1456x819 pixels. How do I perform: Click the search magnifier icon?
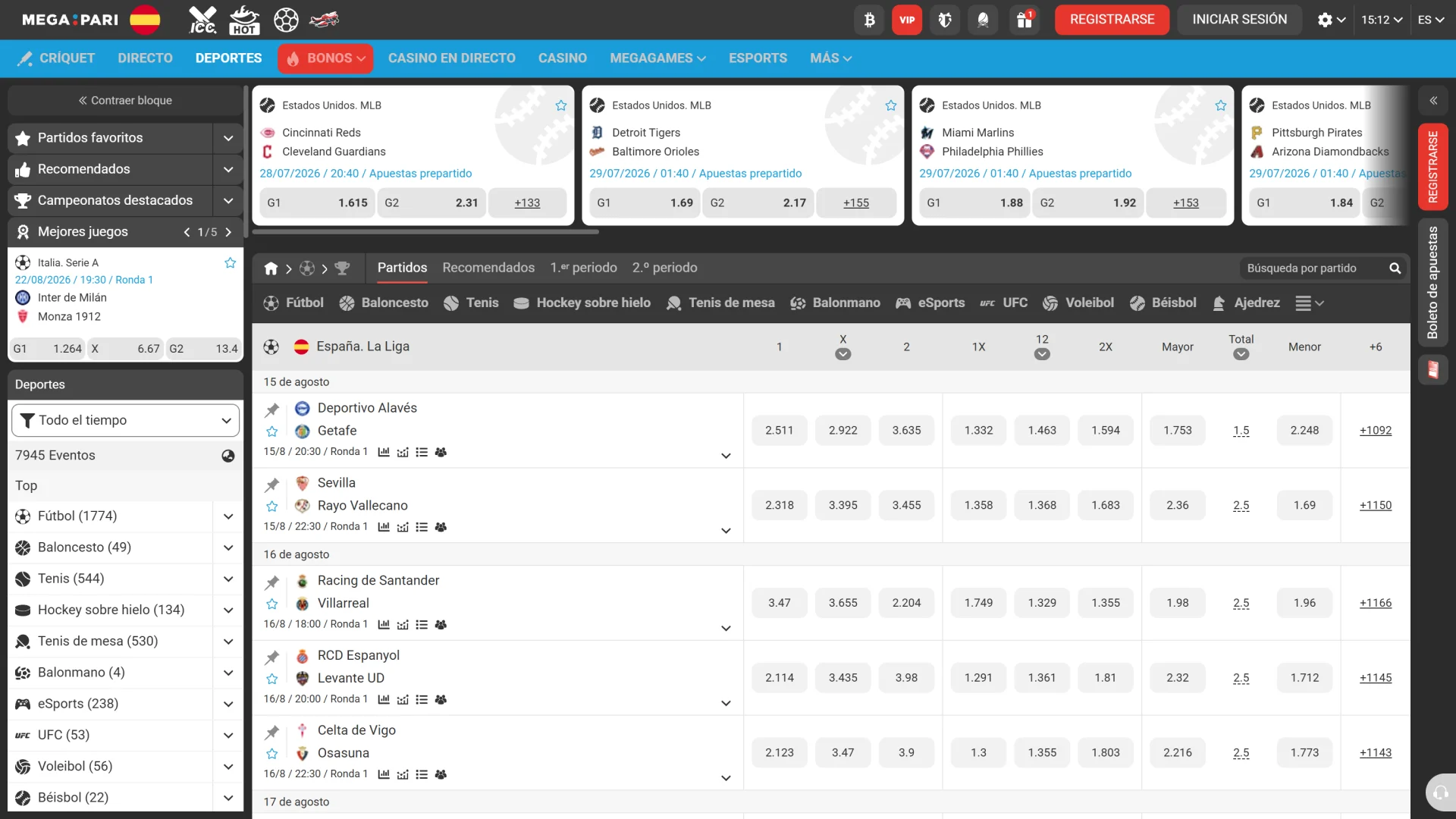1395,268
